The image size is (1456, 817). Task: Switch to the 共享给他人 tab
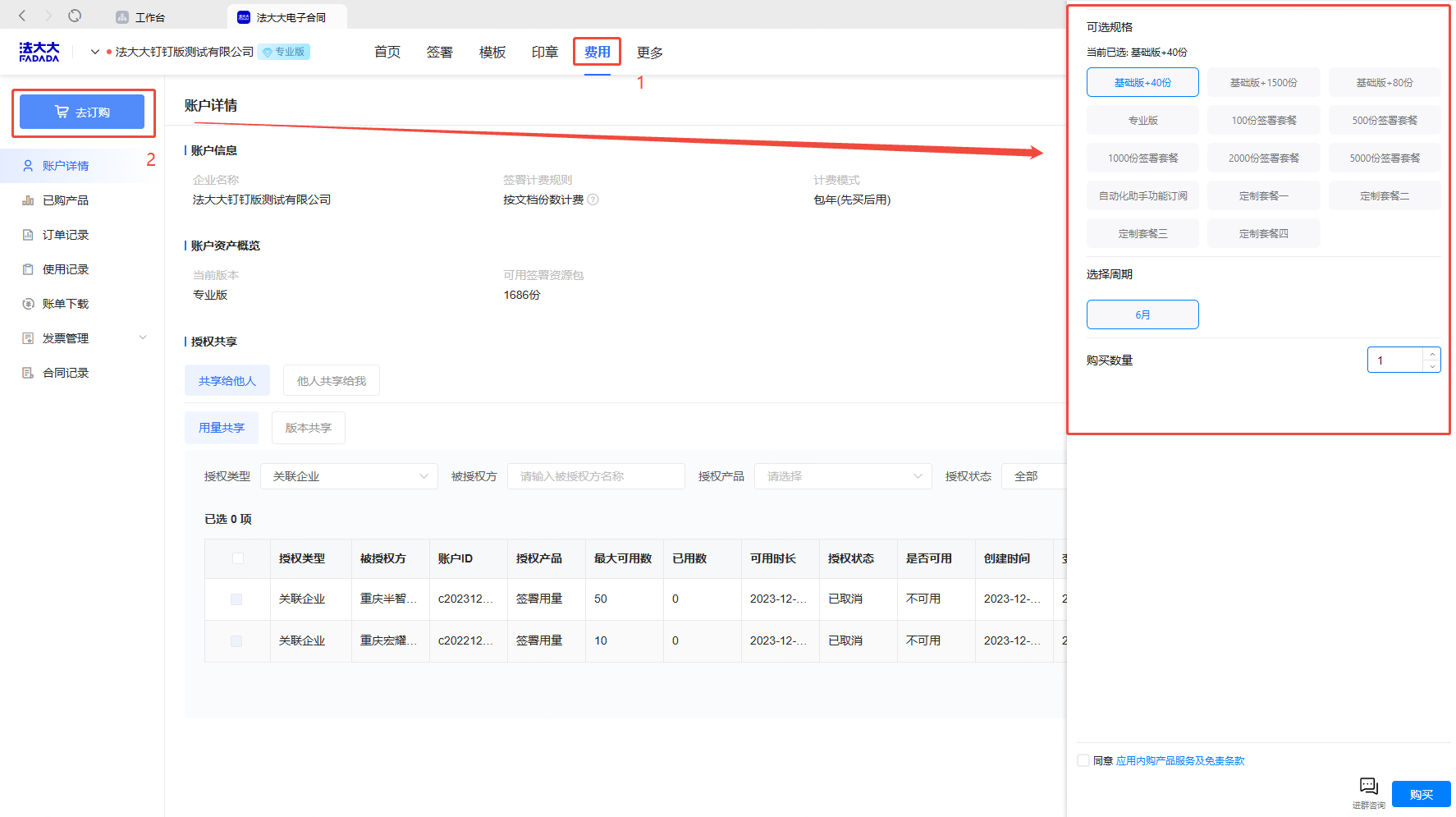(x=227, y=381)
